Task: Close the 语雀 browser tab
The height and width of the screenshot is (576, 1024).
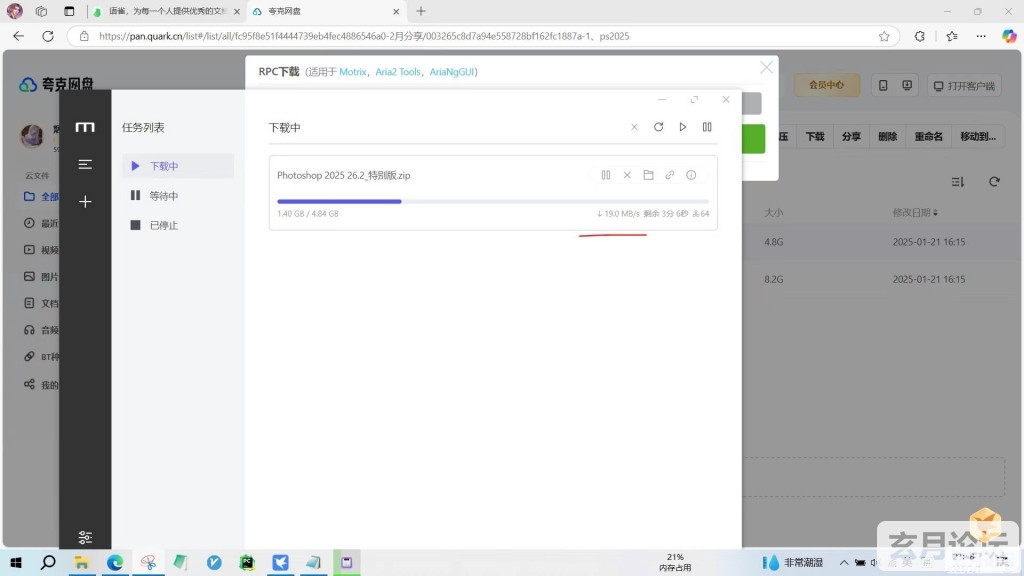Action: tap(236, 11)
